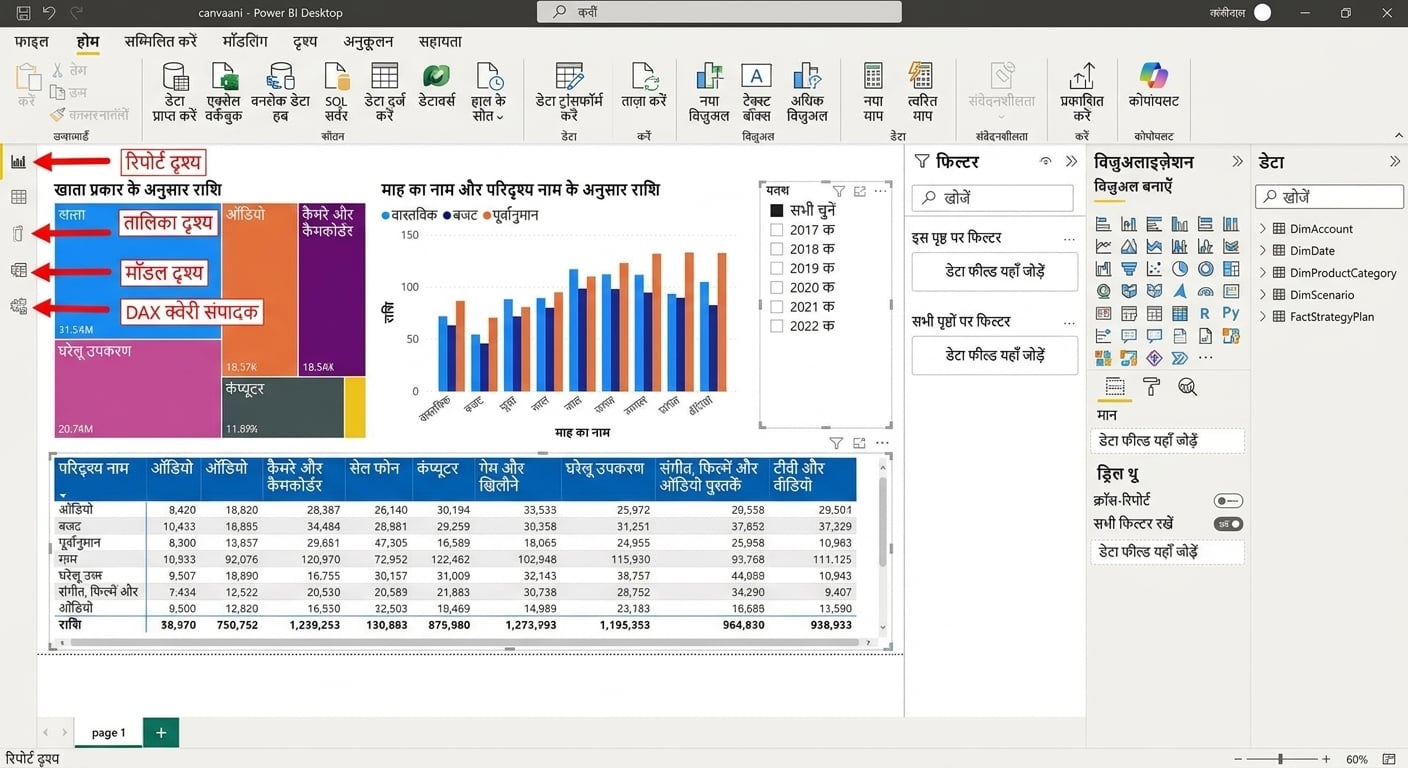Insert a Text Box (टेक्स्ट बॉक्स)

point(757,91)
